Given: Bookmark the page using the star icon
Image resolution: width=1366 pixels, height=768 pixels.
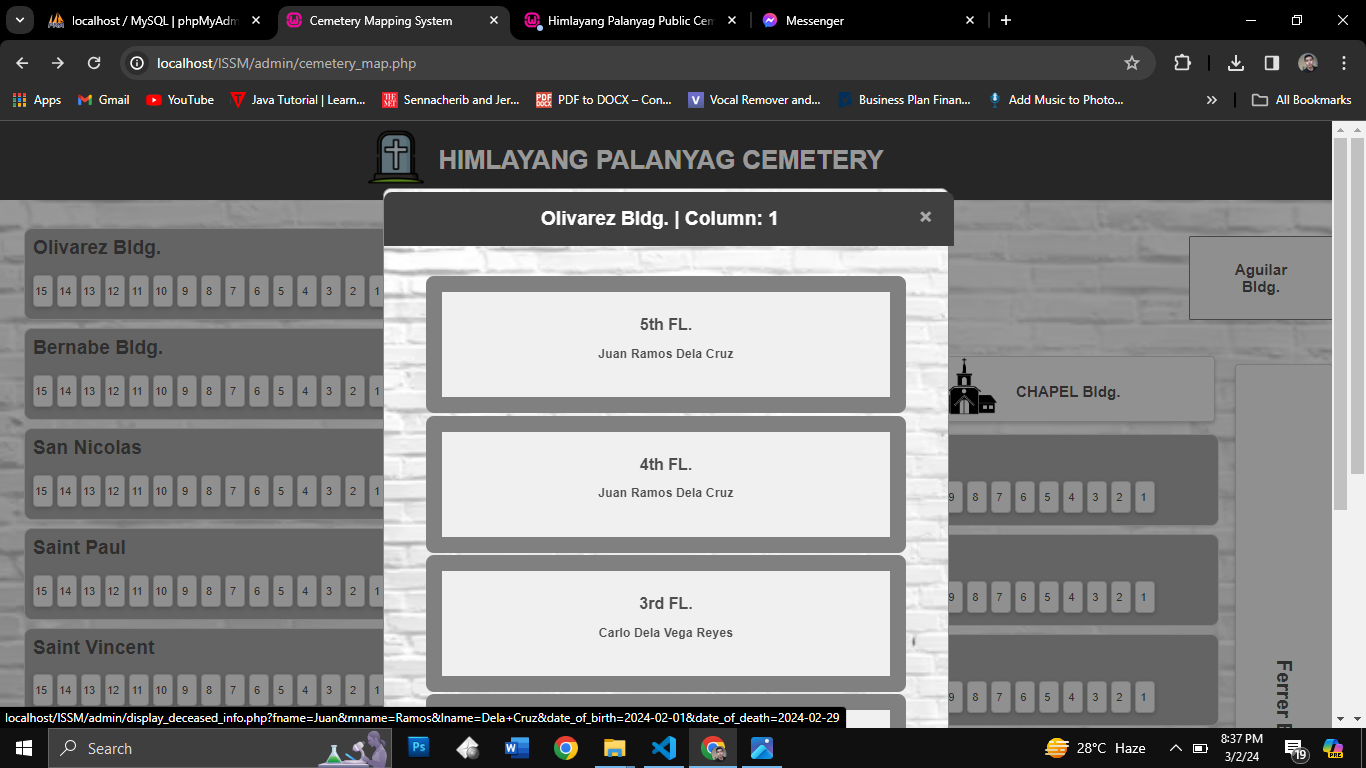Looking at the screenshot, I should tap(1132, 62).
